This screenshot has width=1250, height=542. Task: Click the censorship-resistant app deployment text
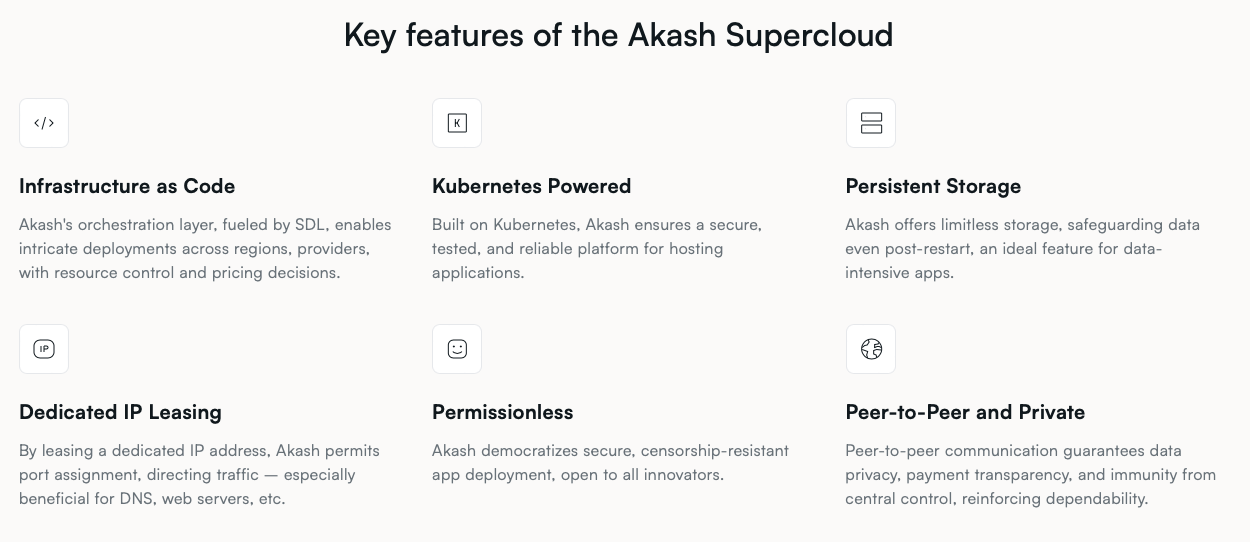[610, 463]
